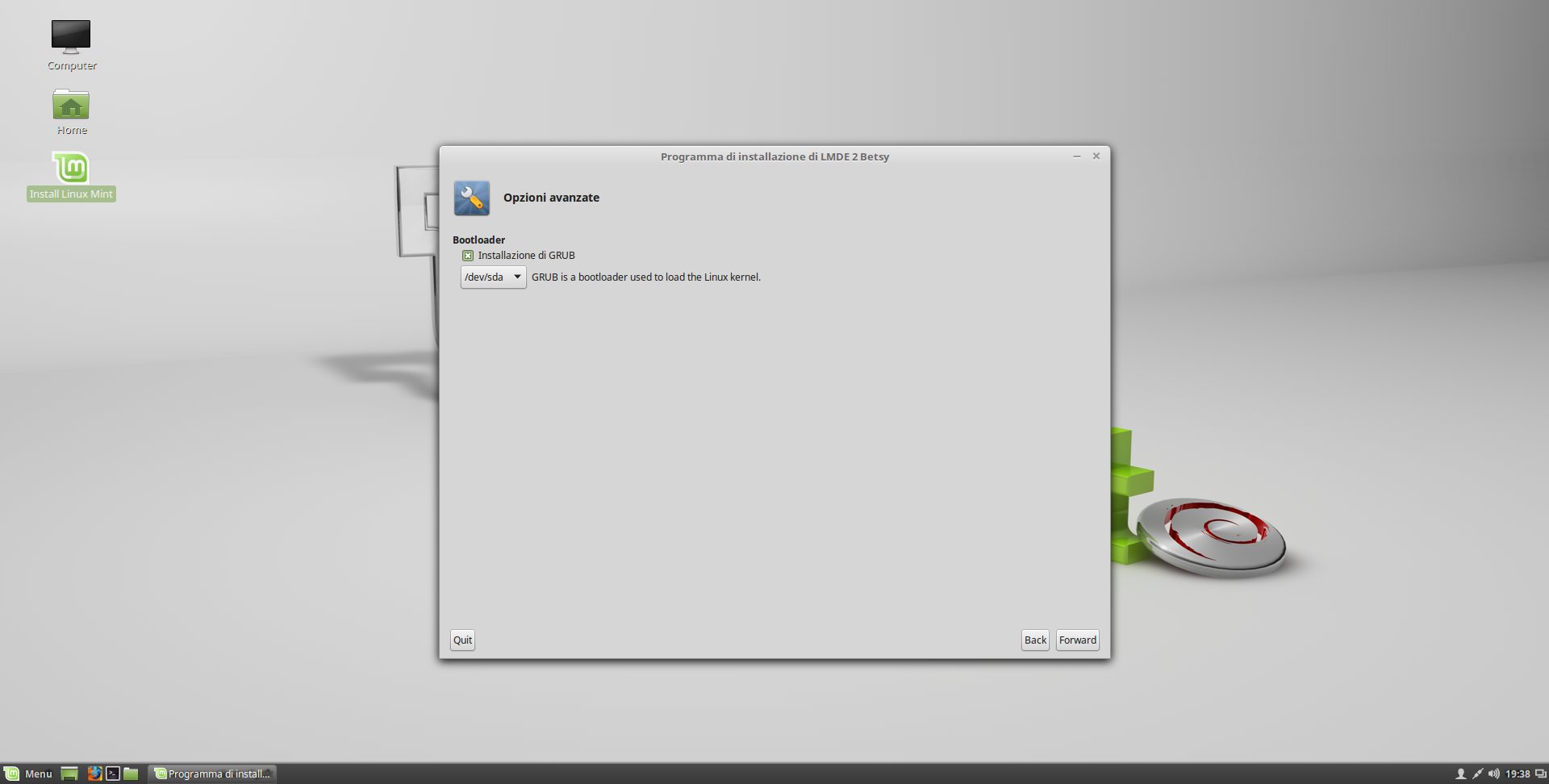Open the sound volume tray icon
Viewport: 1549px width, 784px height.
1493,774
